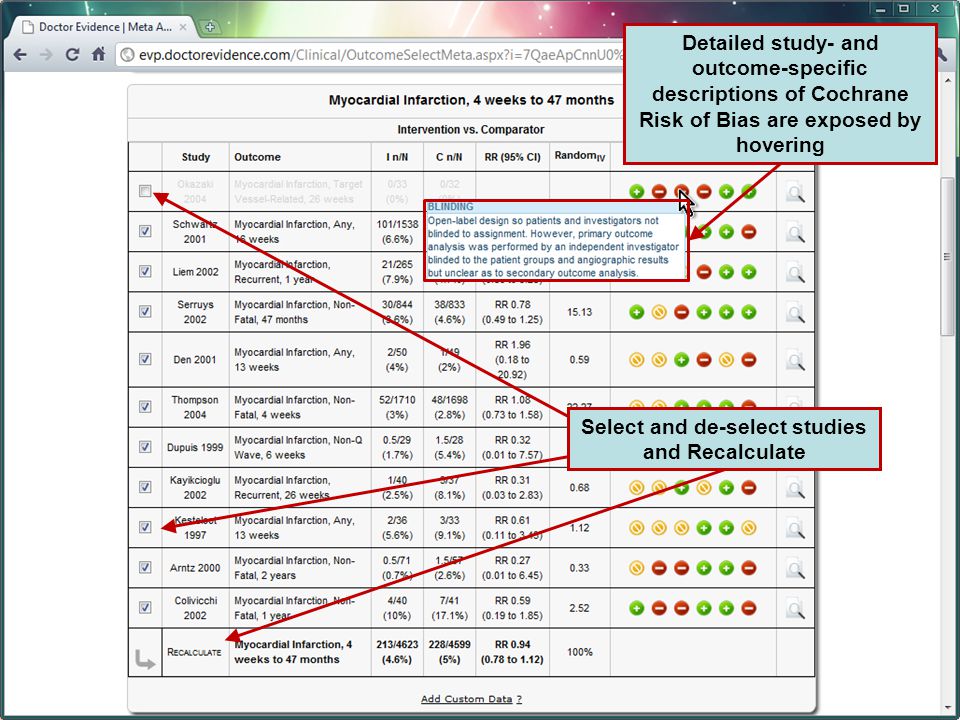Click 'Myocardial Infarction, Any, 13 weeks' for Den 2001
The width and height of the screenshot is (960, 720).
(294, 360)
